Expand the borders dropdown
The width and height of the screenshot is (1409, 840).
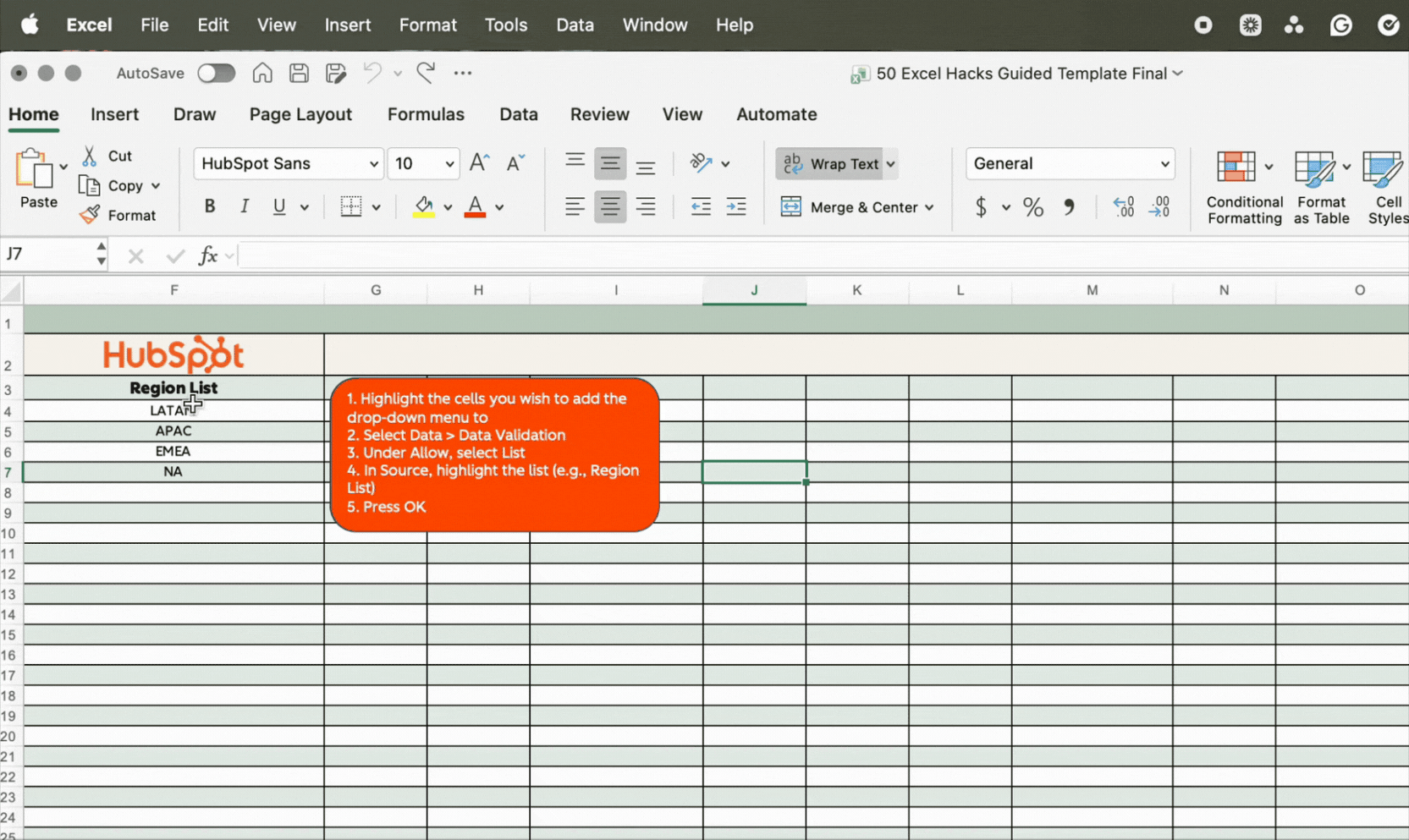coord(376,206)
